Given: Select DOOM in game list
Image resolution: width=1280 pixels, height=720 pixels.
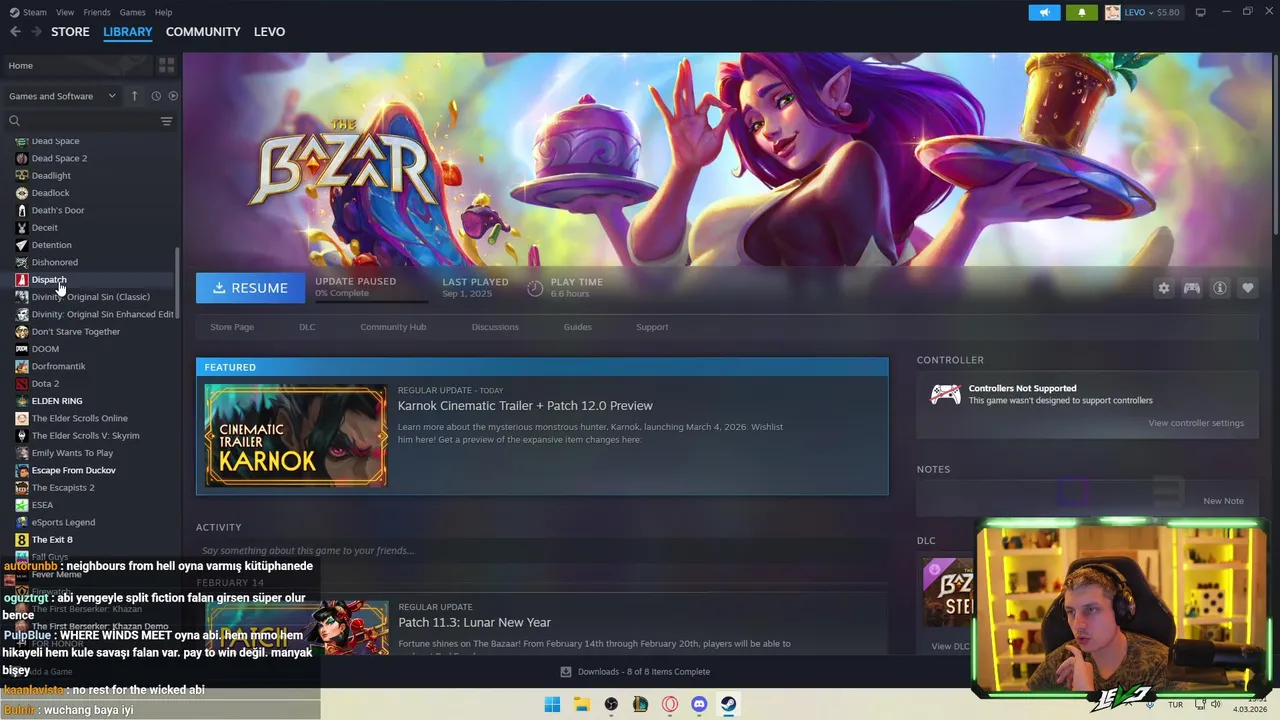Looking at the screenshot, I should 45,349.
